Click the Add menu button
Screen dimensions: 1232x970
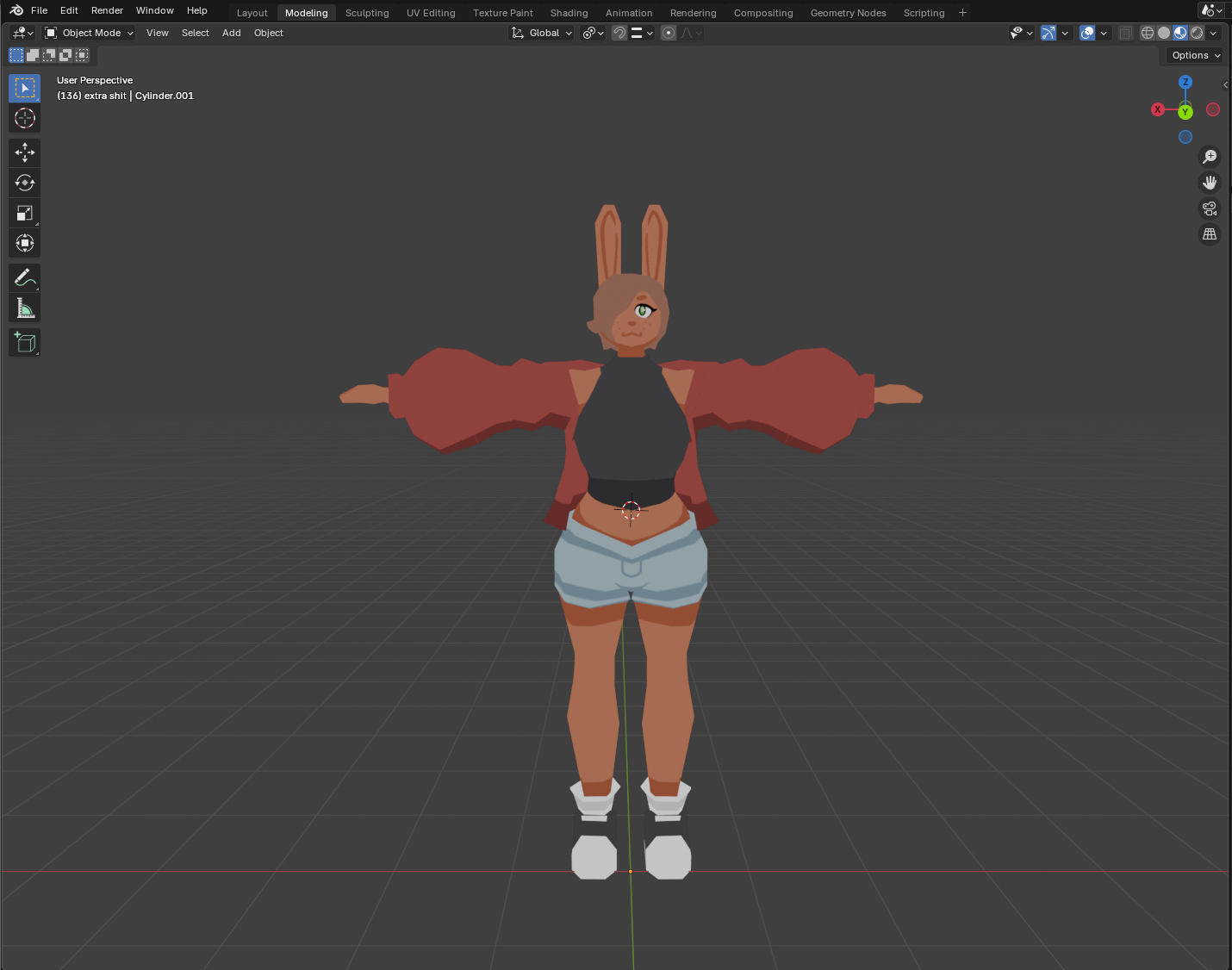coord(231,33)
